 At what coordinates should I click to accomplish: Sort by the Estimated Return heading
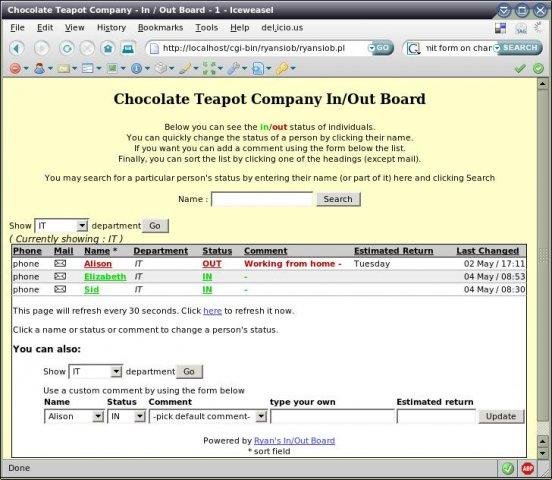point(394,251)
